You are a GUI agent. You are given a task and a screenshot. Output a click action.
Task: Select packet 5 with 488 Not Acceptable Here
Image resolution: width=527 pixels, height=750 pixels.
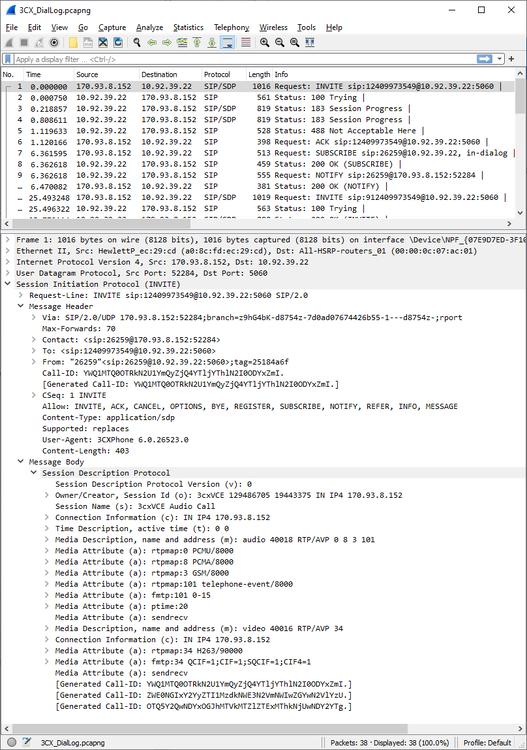click(257, 131)
